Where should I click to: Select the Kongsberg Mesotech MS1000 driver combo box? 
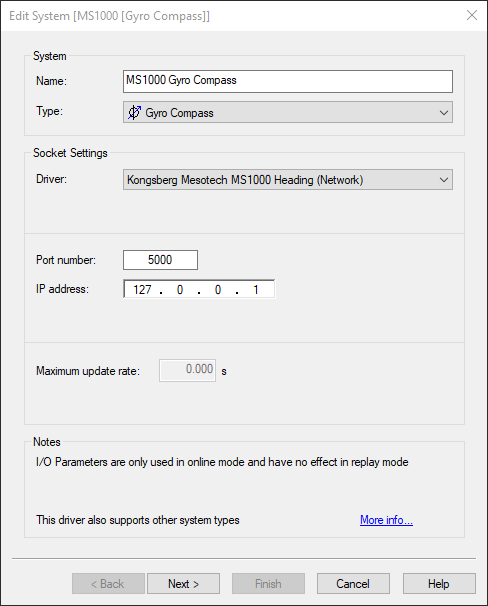pos(288,180)
